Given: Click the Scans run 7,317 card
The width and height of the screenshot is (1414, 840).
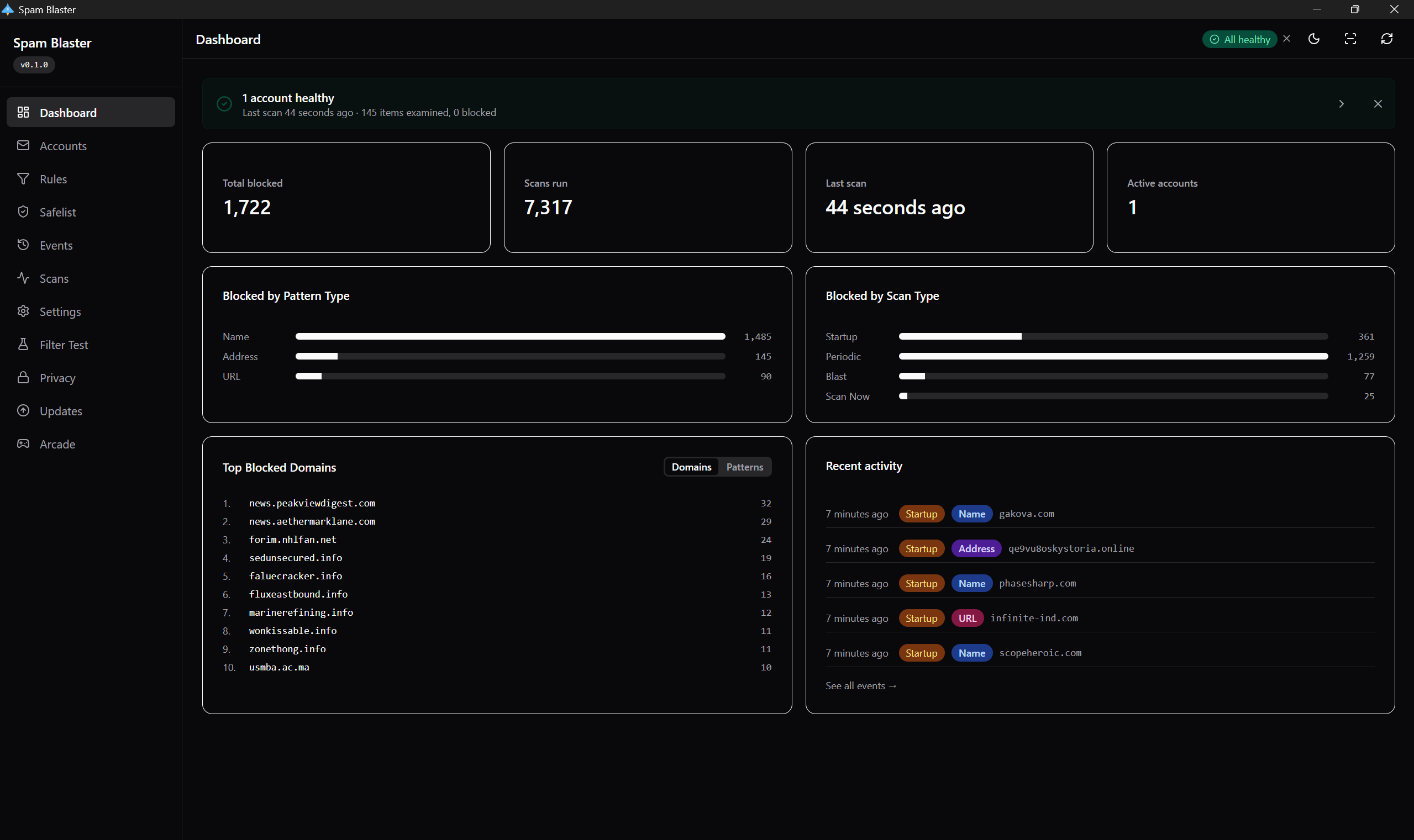Looking at the screenshot, I should [x=647, y=198].
